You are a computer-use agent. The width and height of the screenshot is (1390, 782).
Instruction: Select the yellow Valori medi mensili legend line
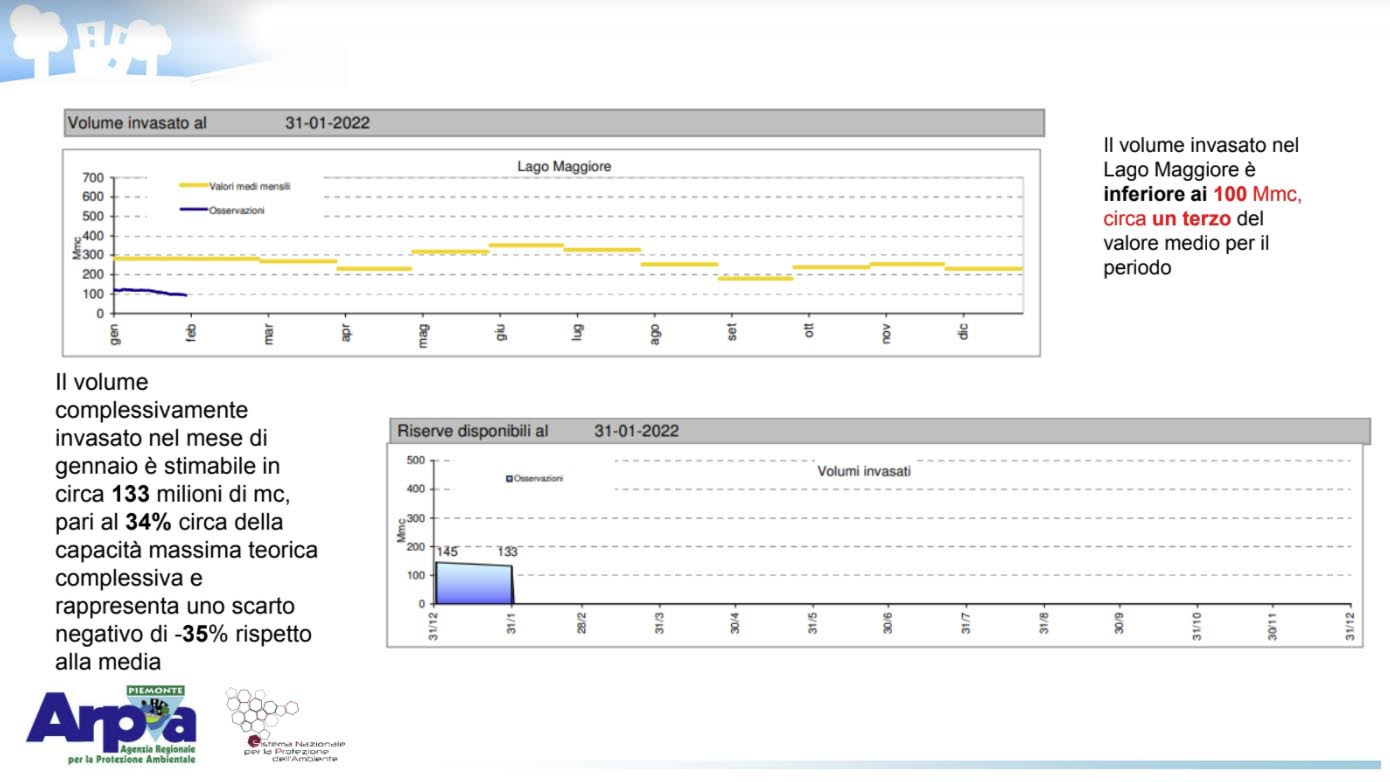point(193,186)
